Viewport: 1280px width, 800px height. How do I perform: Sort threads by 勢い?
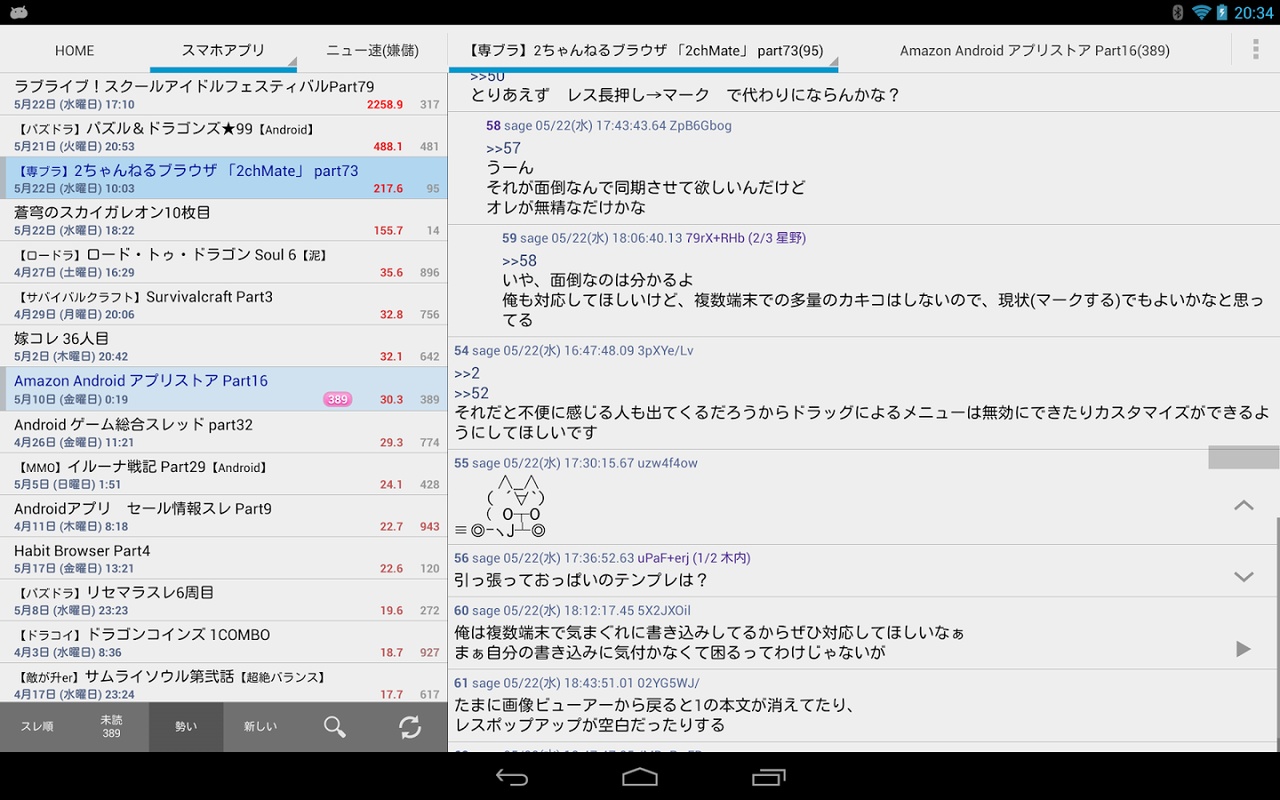(186, 727)
